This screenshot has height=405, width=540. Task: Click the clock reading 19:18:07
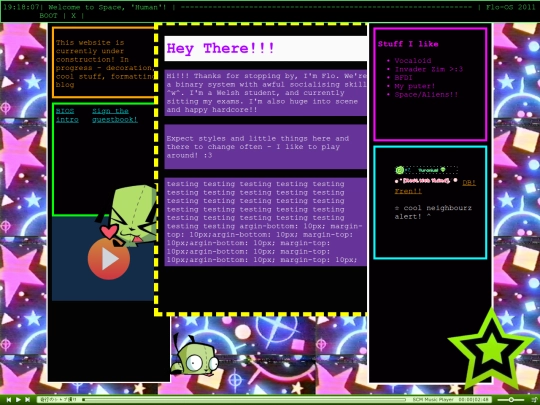click(21, 7)
